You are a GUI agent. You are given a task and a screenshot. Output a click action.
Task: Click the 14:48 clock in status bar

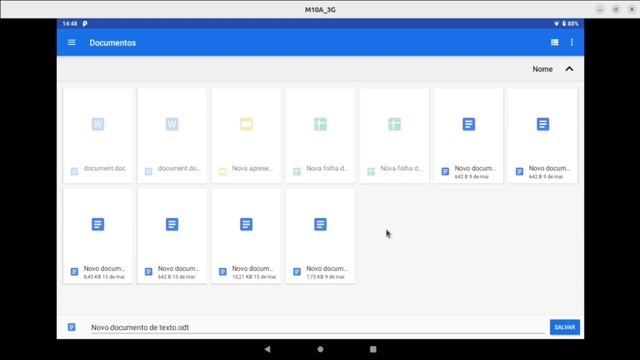[70, 24]
